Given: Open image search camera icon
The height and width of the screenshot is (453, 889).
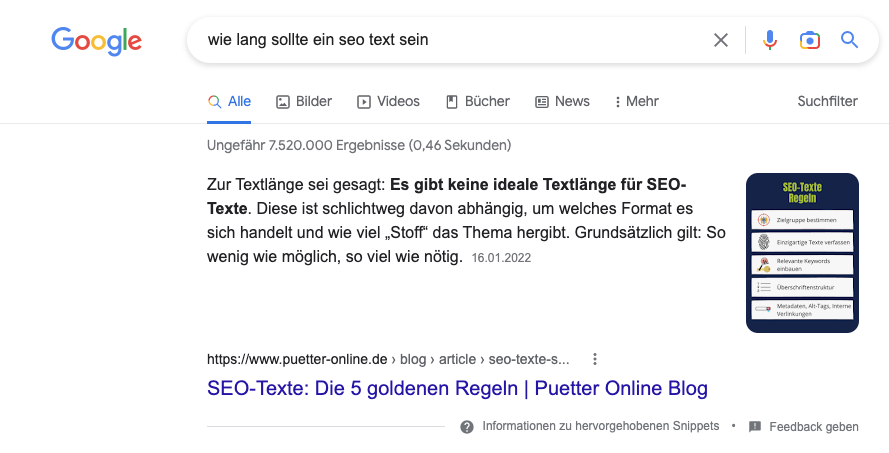Looking at the screenshot, I should (810, 40).
